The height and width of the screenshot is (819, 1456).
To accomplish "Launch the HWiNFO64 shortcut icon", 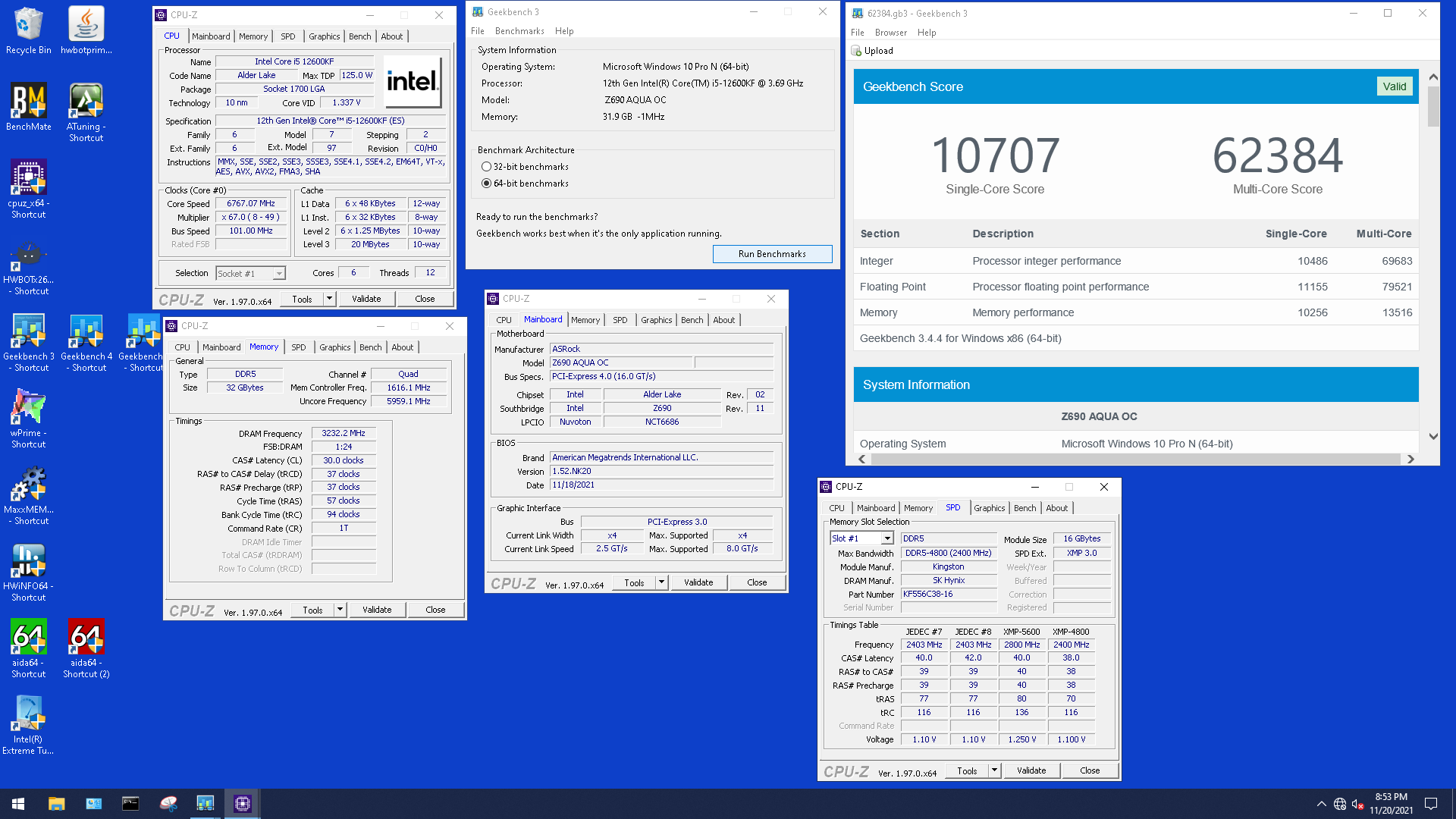I will click(x=29, y=573).
